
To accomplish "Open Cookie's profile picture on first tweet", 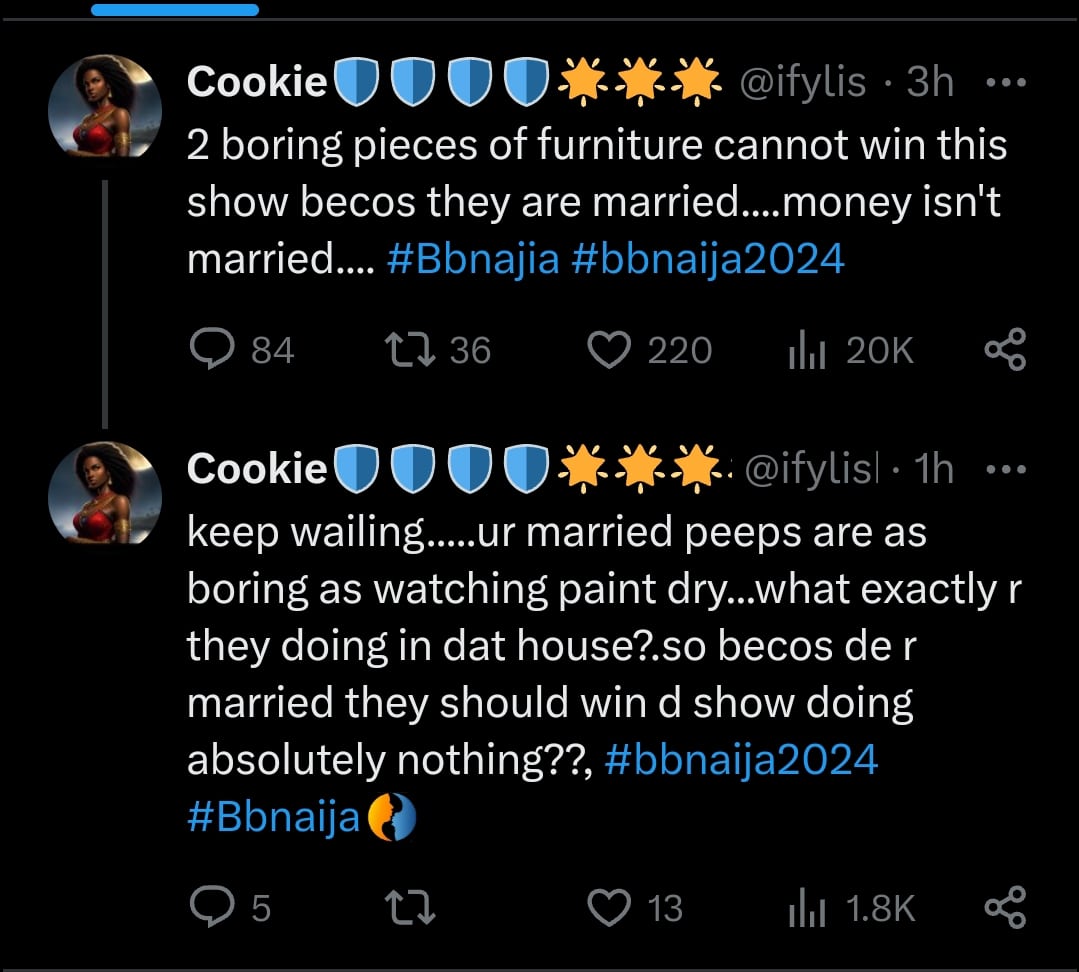I will click(x=105, y=106).
